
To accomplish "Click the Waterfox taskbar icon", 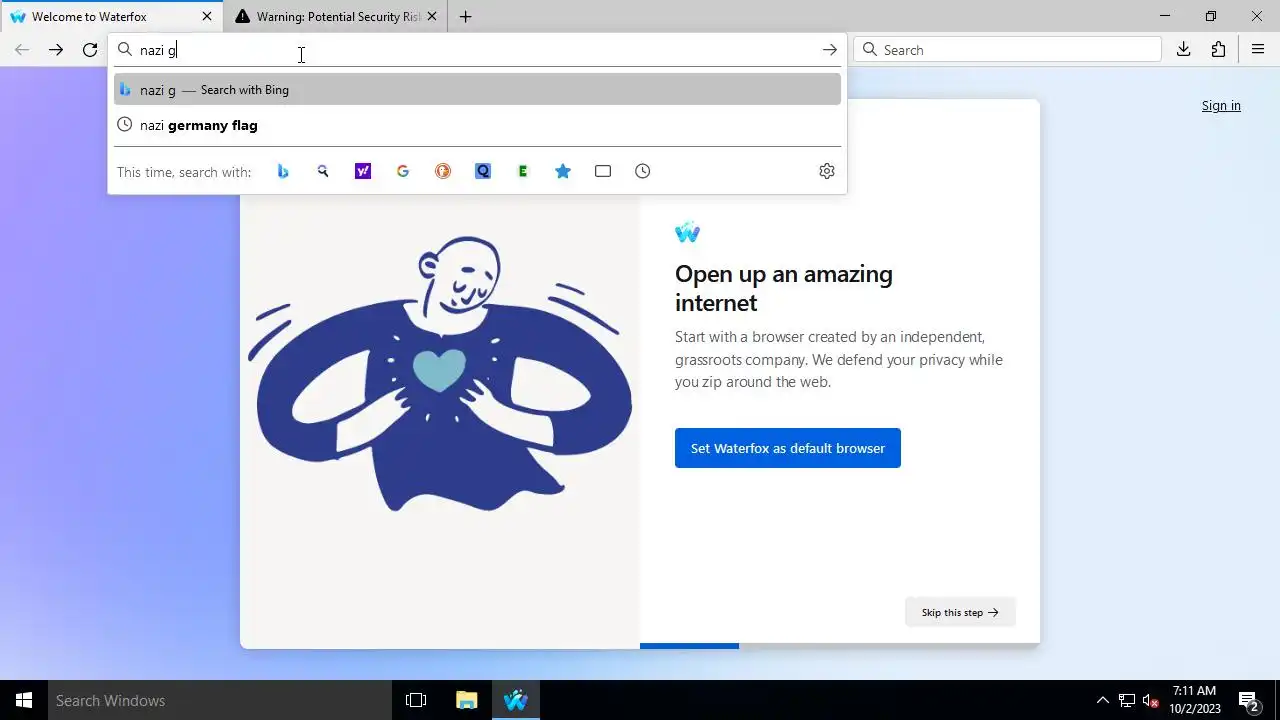I will tap(515, 700).
